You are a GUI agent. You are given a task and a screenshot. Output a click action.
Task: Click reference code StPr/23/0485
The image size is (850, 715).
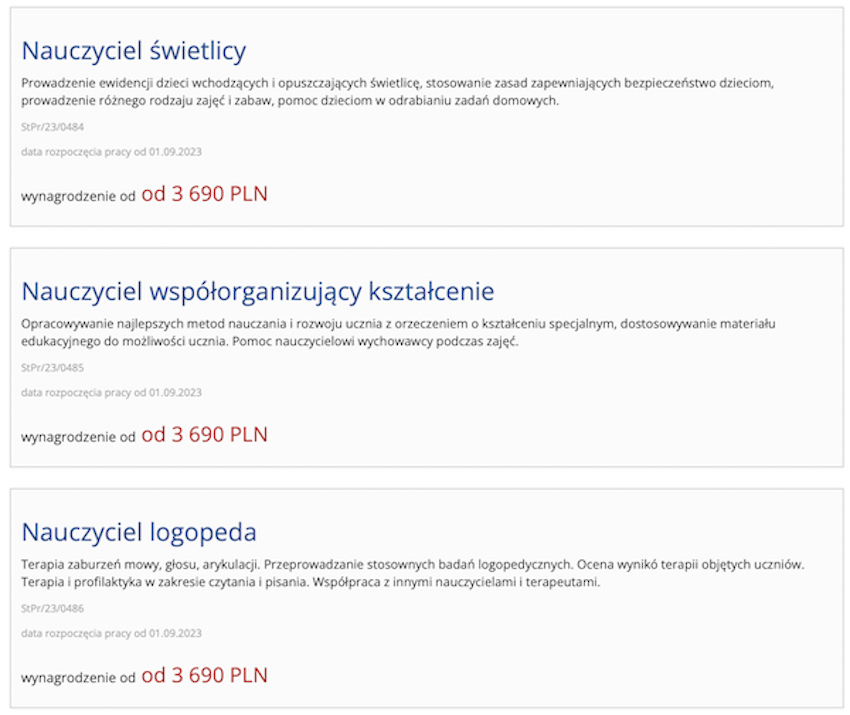[x=53, y=368]
